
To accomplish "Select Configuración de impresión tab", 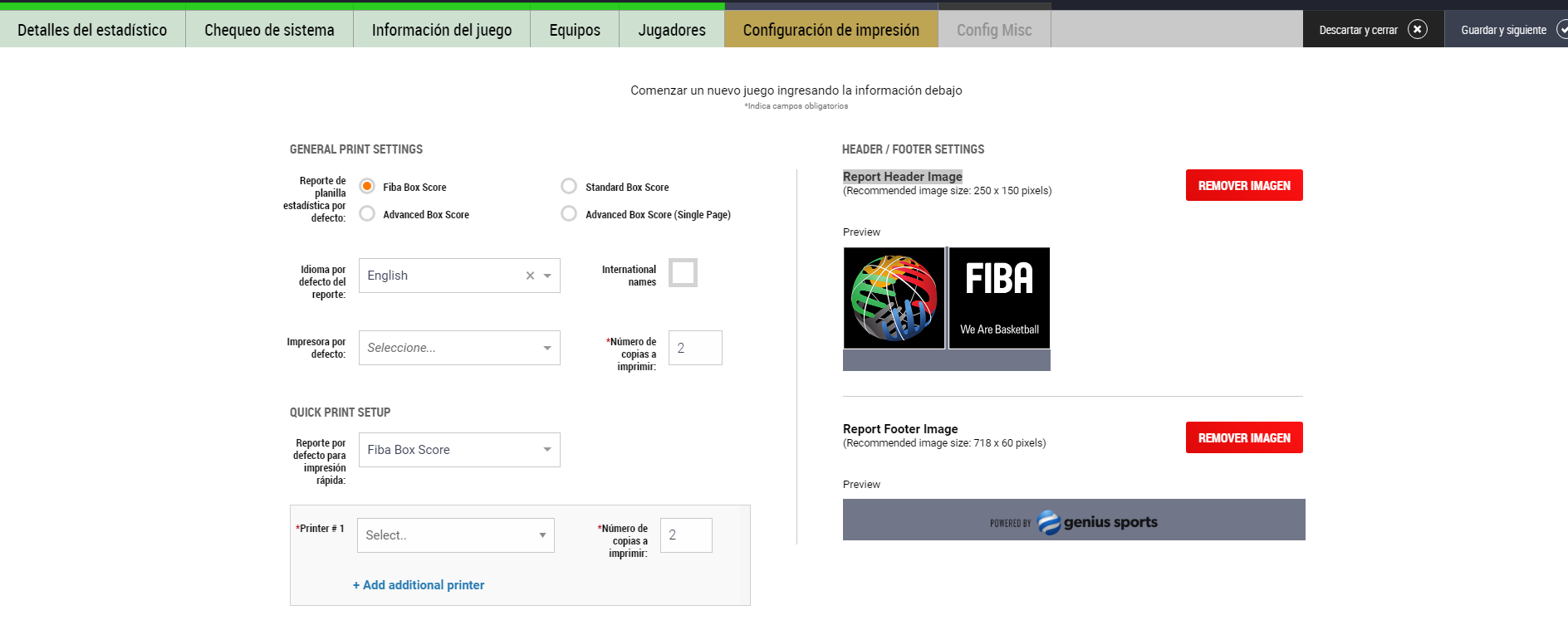I will (x=831, y=30).
